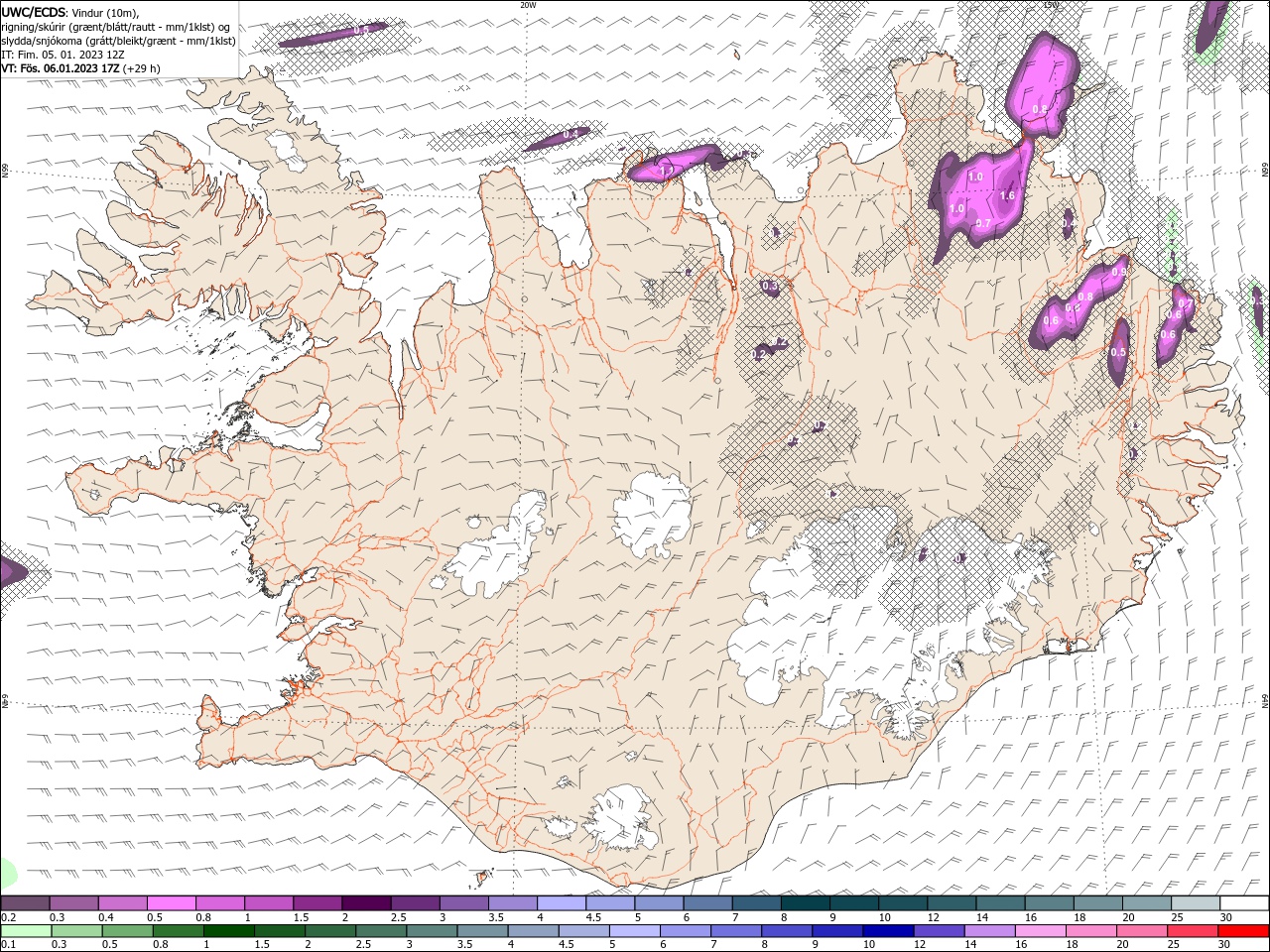Viewport: 1270px width, 952px height.
Task: Click the '0.7' value below the two 1.0 labels
Action: coord(984,223)
